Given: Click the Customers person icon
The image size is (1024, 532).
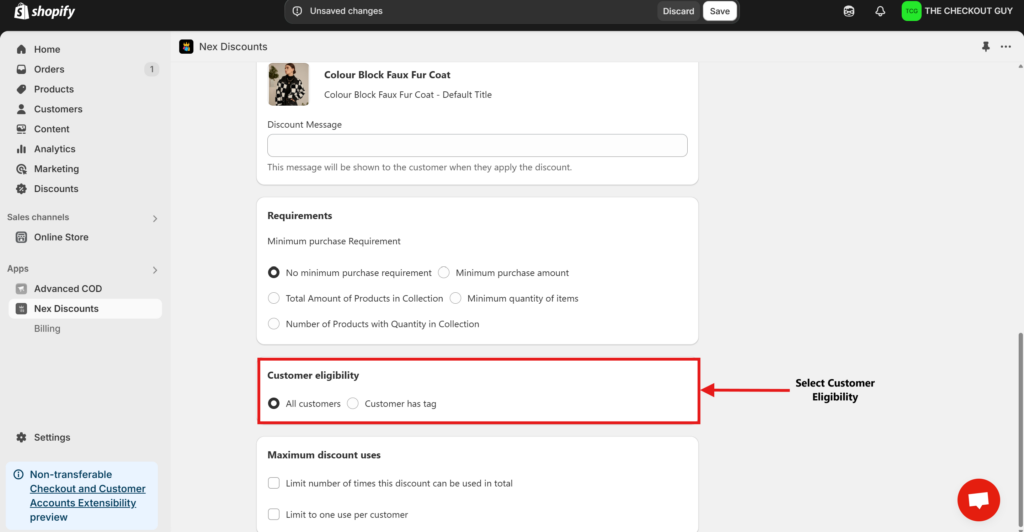Looking at the screenshot, I should click(22, 109).
